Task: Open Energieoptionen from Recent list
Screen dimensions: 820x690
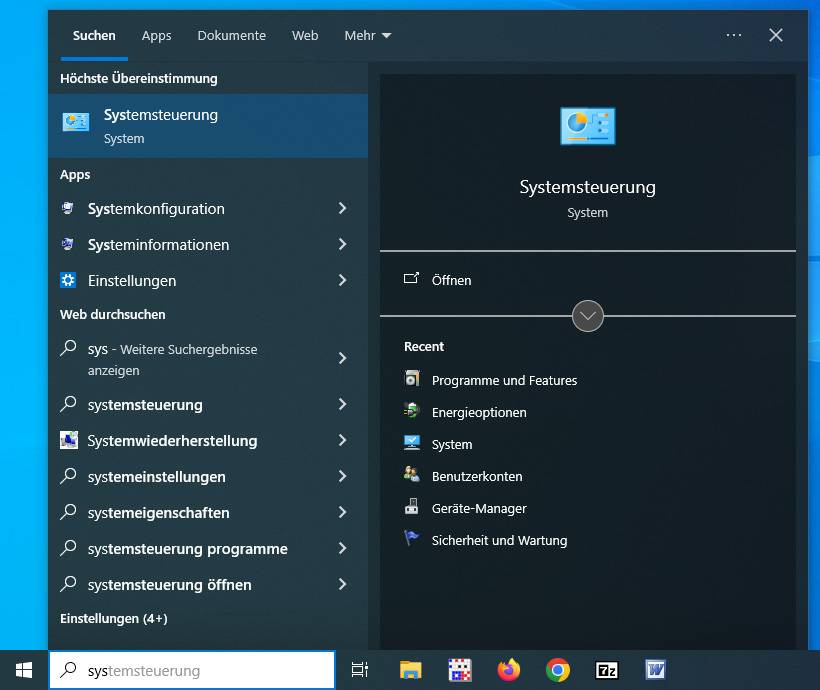Action: [478, 412]
